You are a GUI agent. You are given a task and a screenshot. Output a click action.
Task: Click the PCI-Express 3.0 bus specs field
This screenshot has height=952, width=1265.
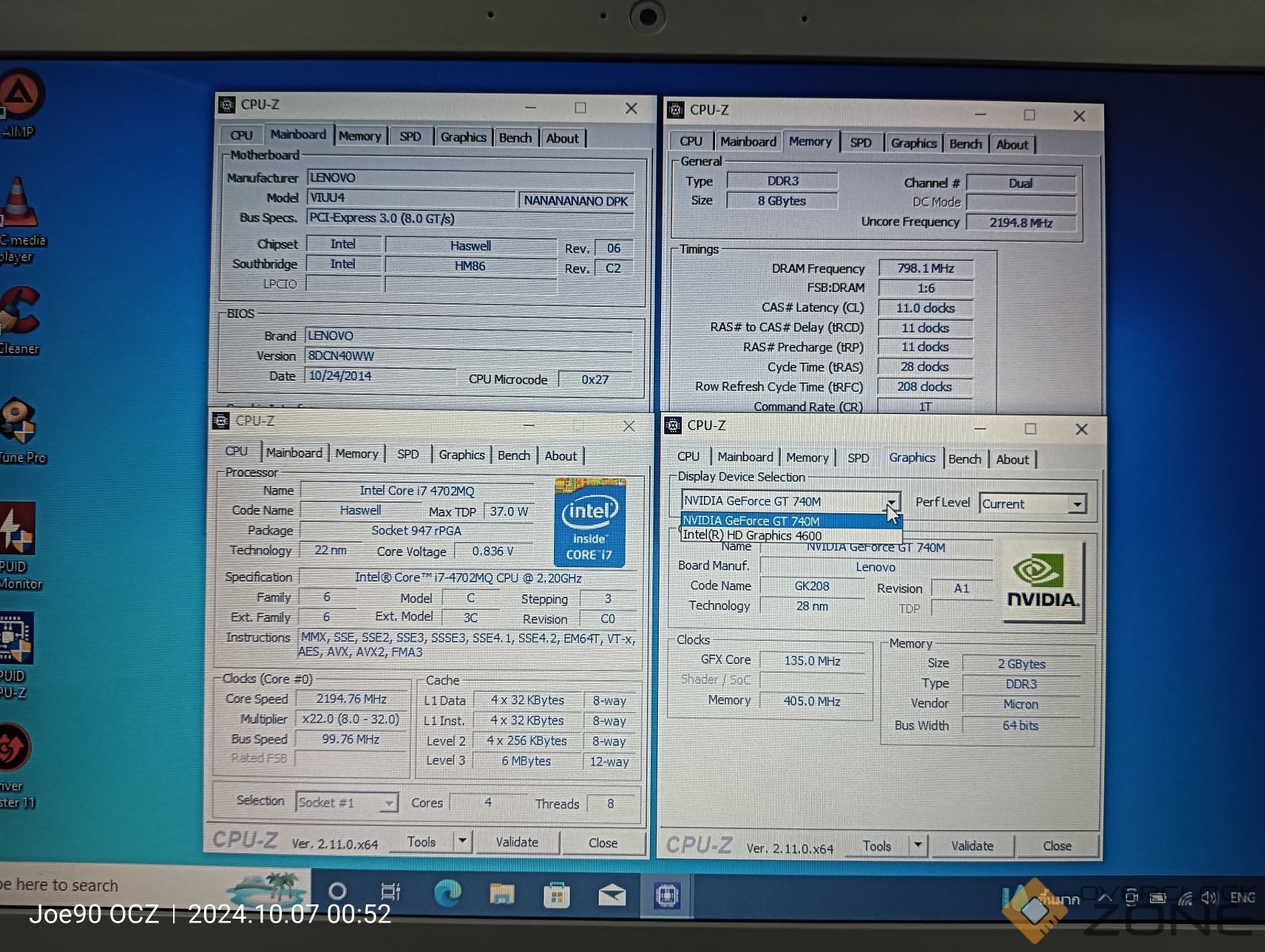(469, 218)
